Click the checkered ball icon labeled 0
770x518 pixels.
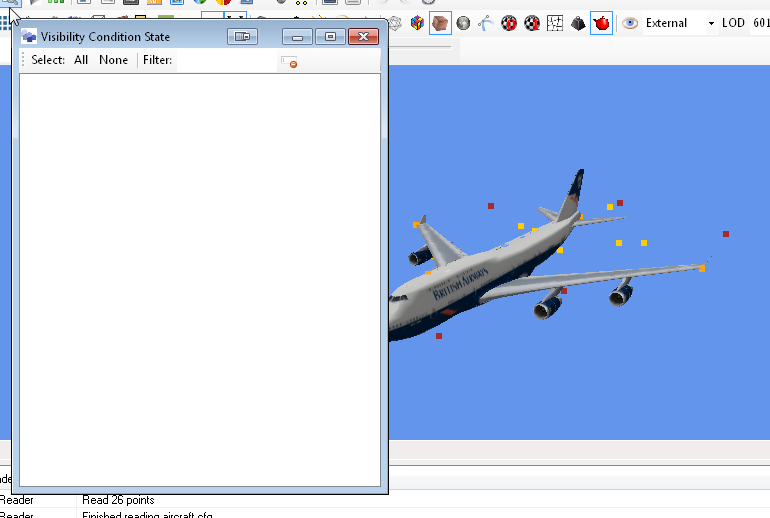pyautogui.click(x=509, y=23)
